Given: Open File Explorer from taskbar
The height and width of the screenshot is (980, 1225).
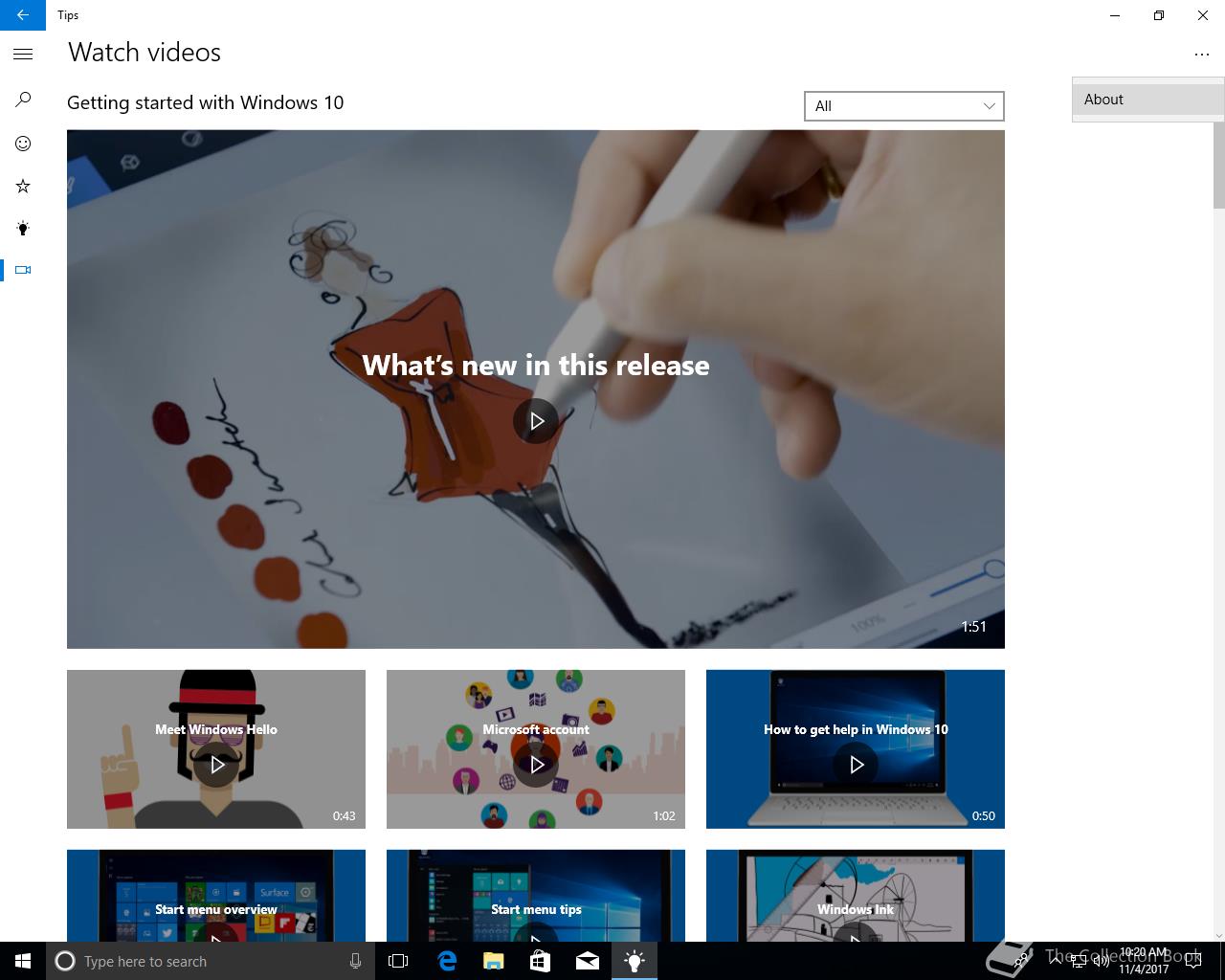Looking at the screenshot, I should pyautogui.click(x=493, y=961).
